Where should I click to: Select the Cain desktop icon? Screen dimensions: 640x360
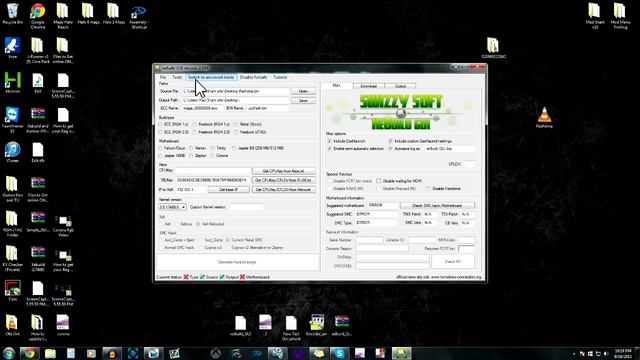(12, 291)
